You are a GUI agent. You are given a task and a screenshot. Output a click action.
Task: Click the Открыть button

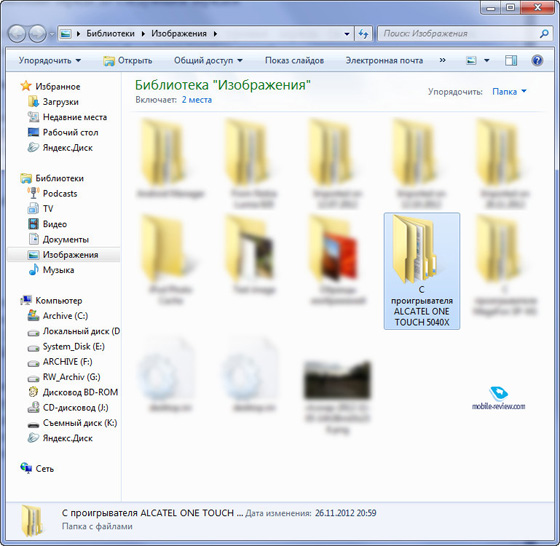click(128, 60)
